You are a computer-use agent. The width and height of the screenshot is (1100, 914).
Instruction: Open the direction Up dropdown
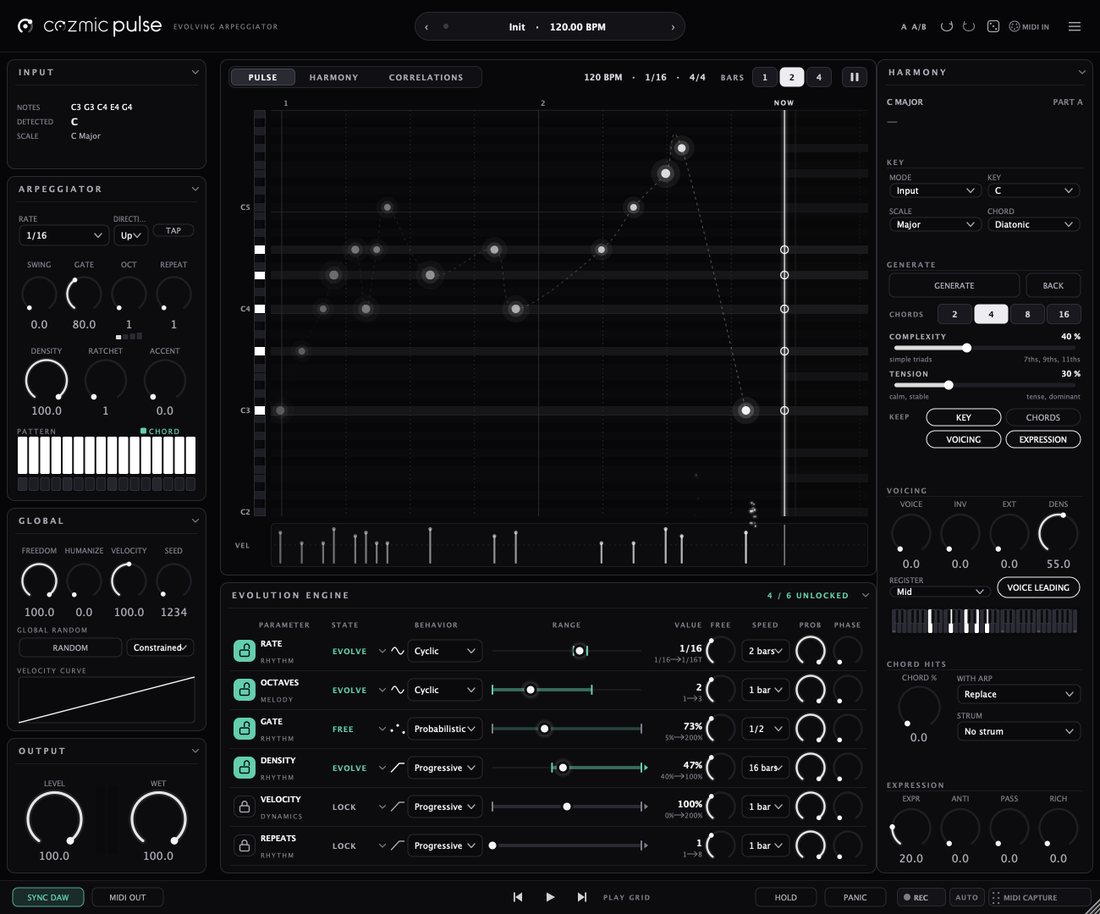(x=130, y=235)
